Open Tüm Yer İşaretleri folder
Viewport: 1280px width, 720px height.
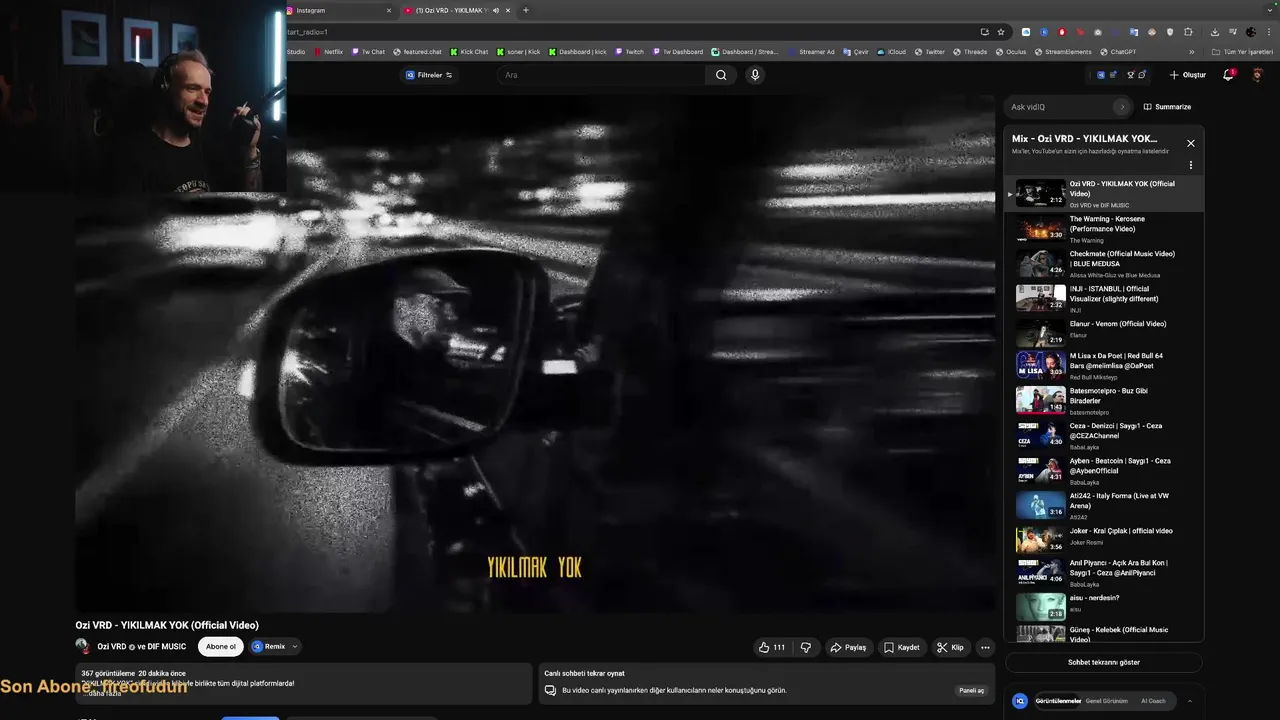point(1242,52)
